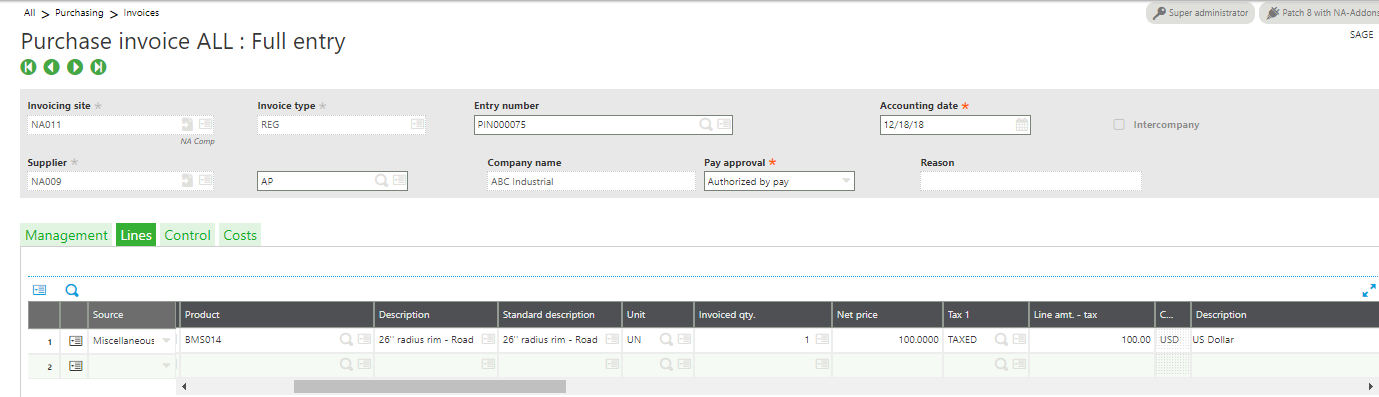
Task: Go to the last record
Action: (98, 67)
